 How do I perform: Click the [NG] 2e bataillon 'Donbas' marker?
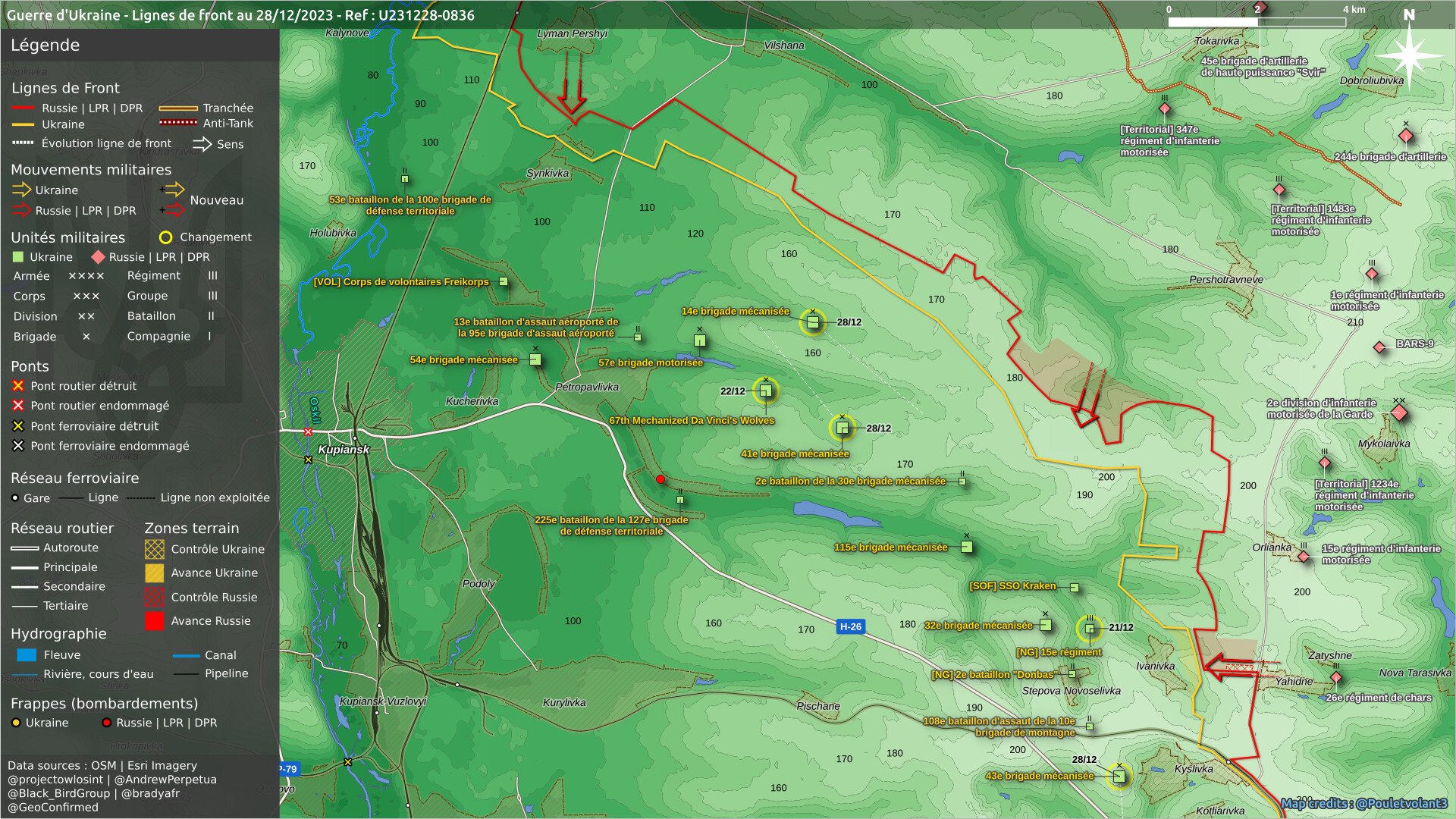click(x=1072, y=673)
